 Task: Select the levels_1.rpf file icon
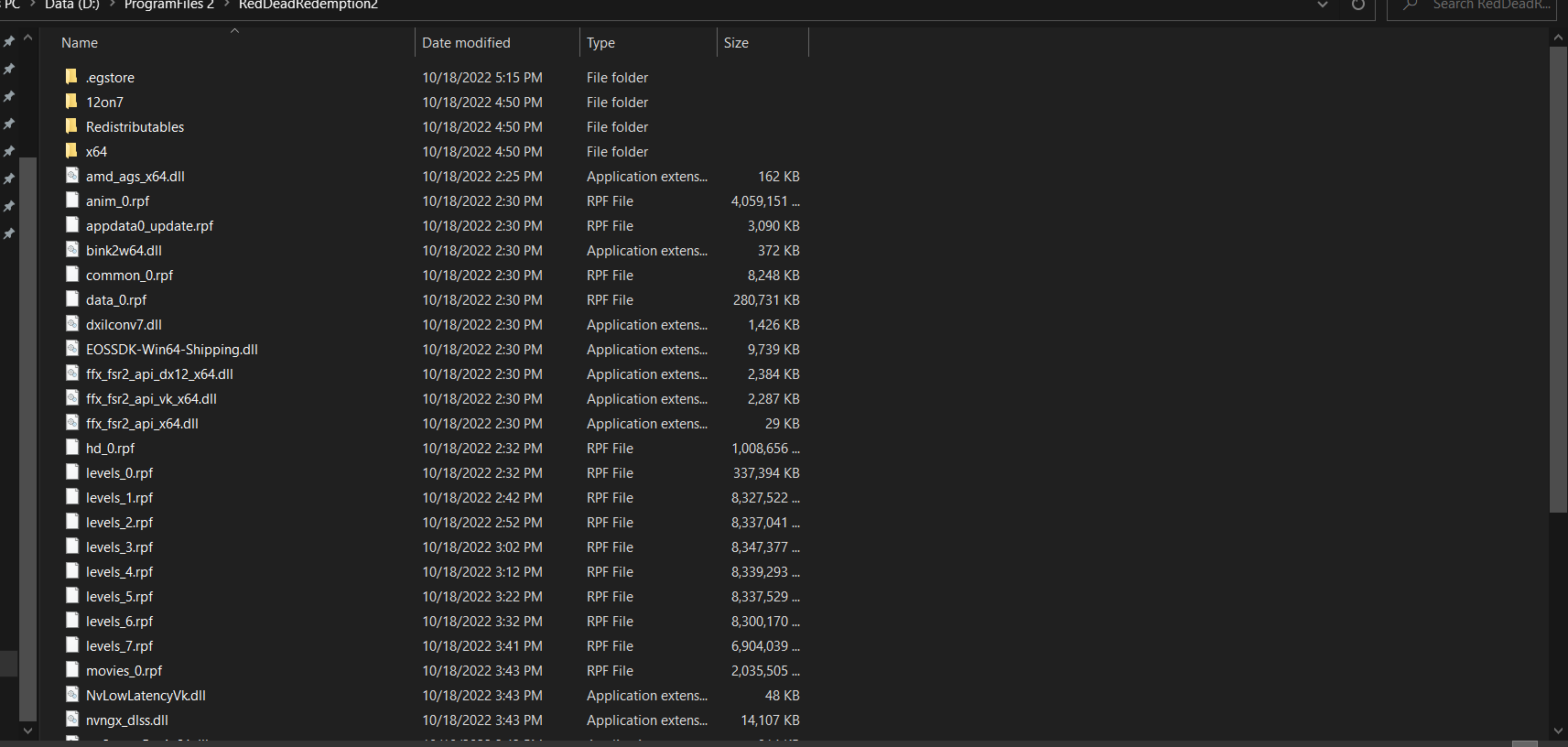72,497
